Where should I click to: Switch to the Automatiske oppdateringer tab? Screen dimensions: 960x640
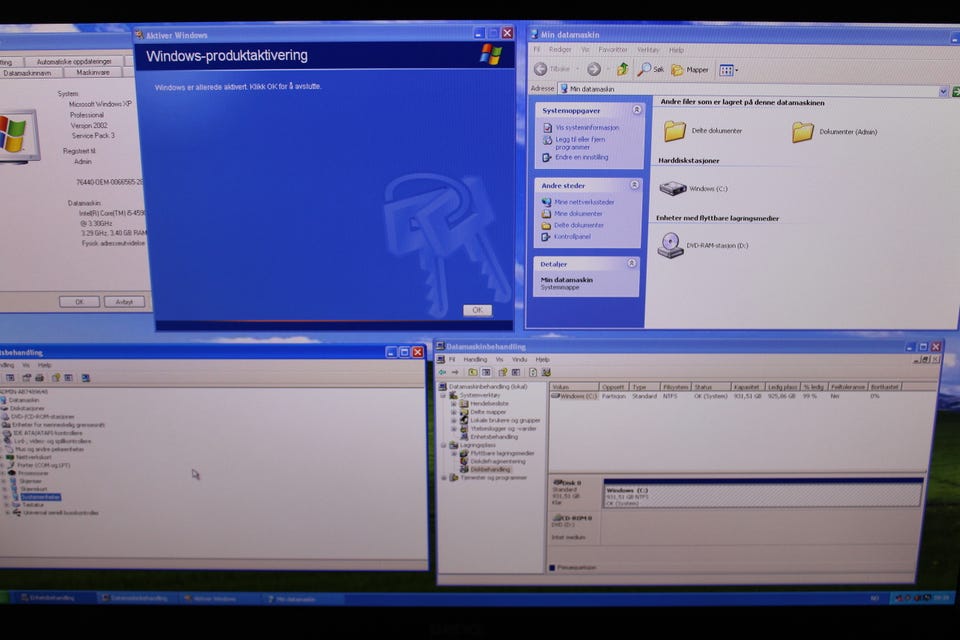click(74, 61)
